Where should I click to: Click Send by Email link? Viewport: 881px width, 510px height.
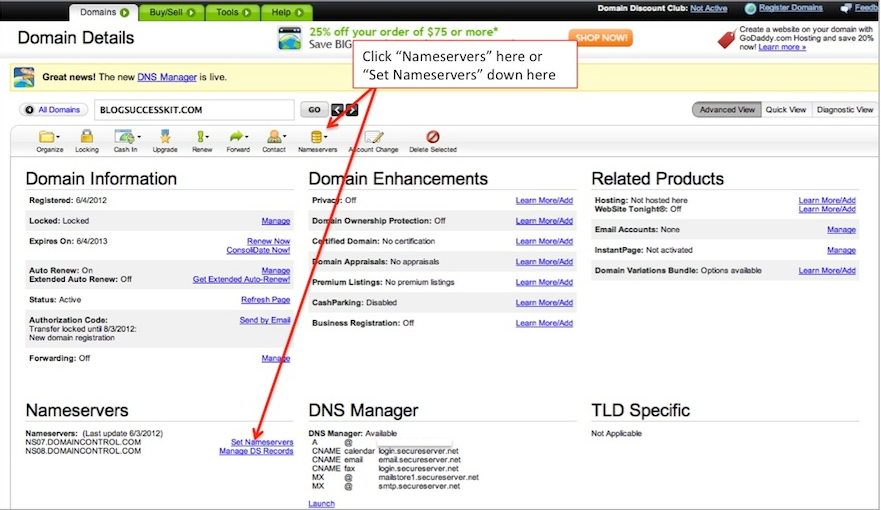(265, 320)
